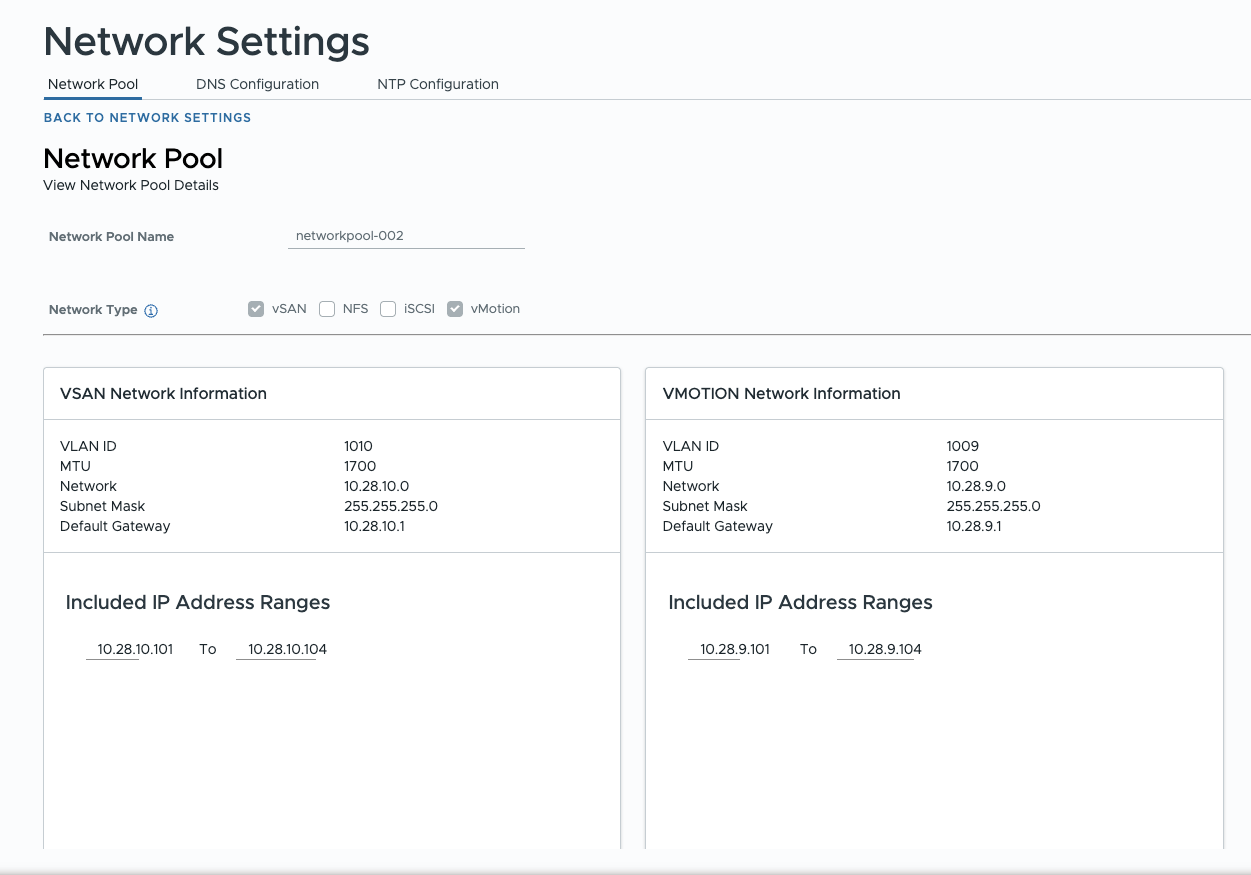Click the vMotion range end 10.28.9.104 field

884,648
